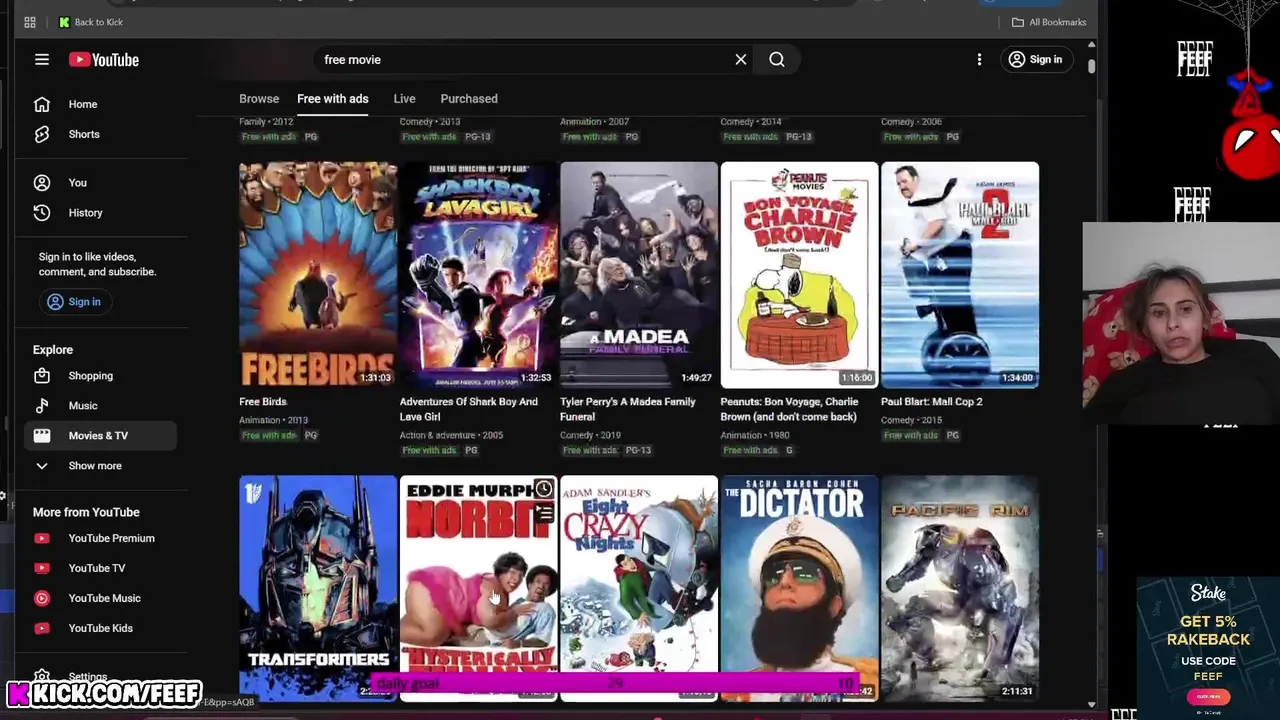Click the Shopping icon under Explore
The width and height of the screenshot is (1280, 720).
pyautogui.click(x=42, y=376)
